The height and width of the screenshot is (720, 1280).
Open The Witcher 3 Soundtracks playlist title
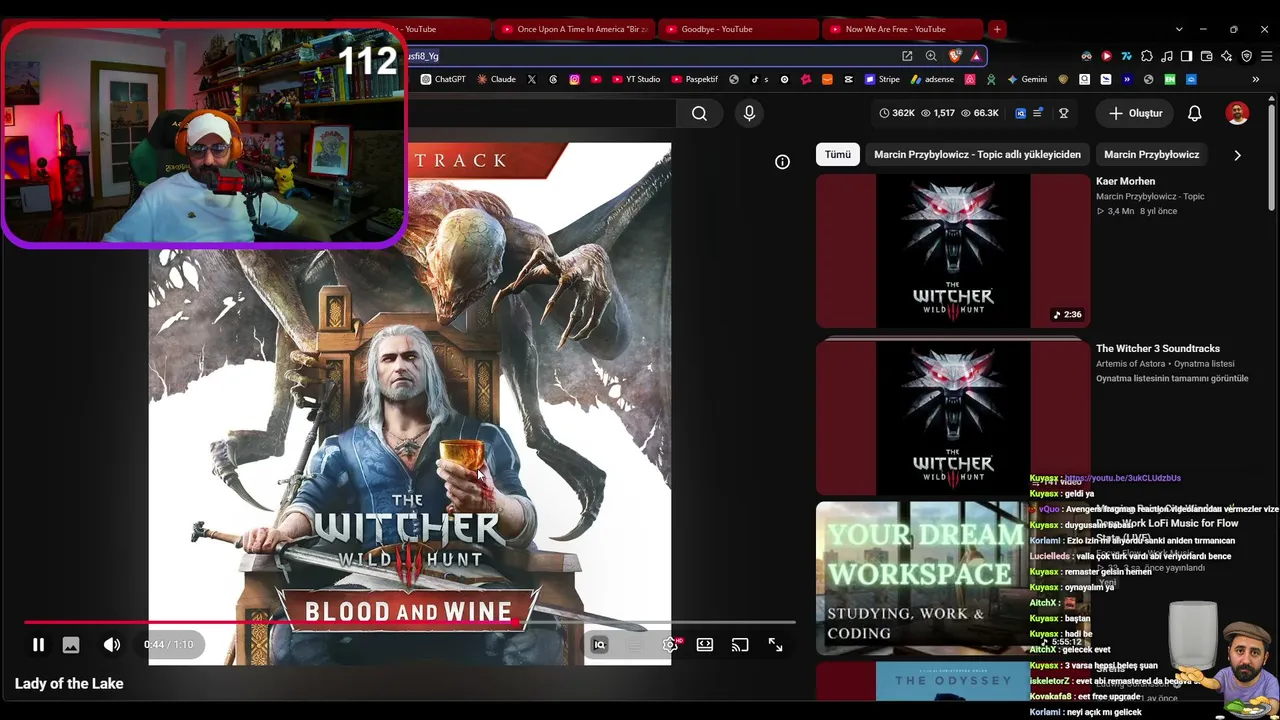(x=1157, y=348)
